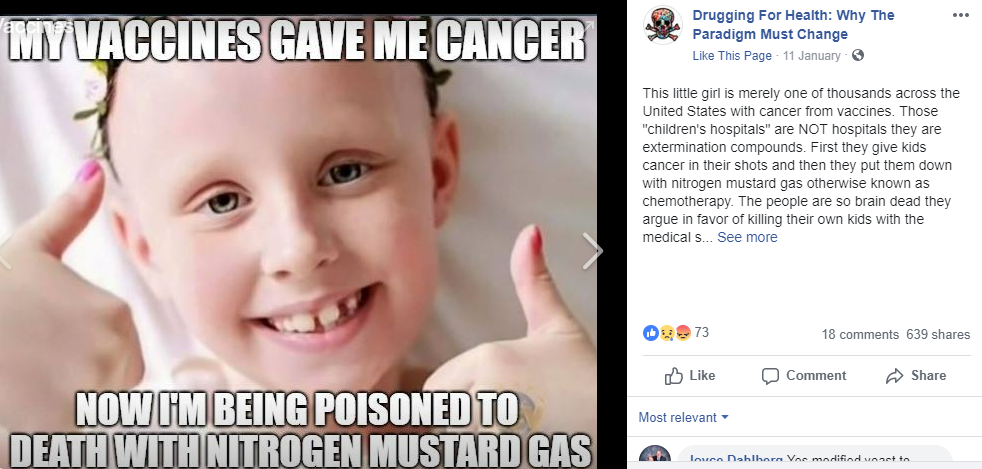Click the Like This Page link
982x469 pixels.
(x=731, y=56)
